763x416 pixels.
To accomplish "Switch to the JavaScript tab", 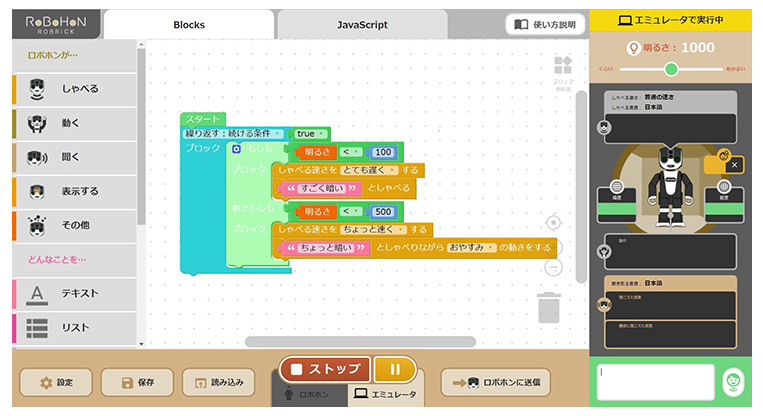I will (x=363, y=25).
